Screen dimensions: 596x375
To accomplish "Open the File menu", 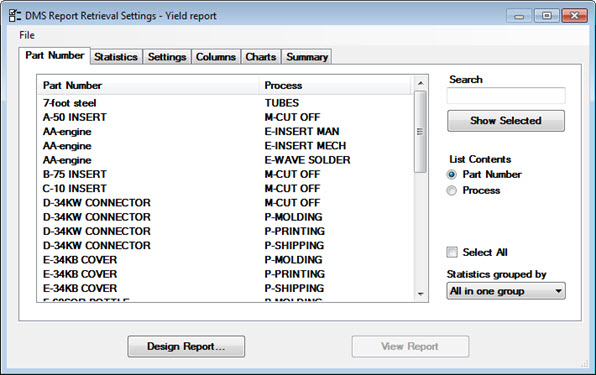I will 27,35.
